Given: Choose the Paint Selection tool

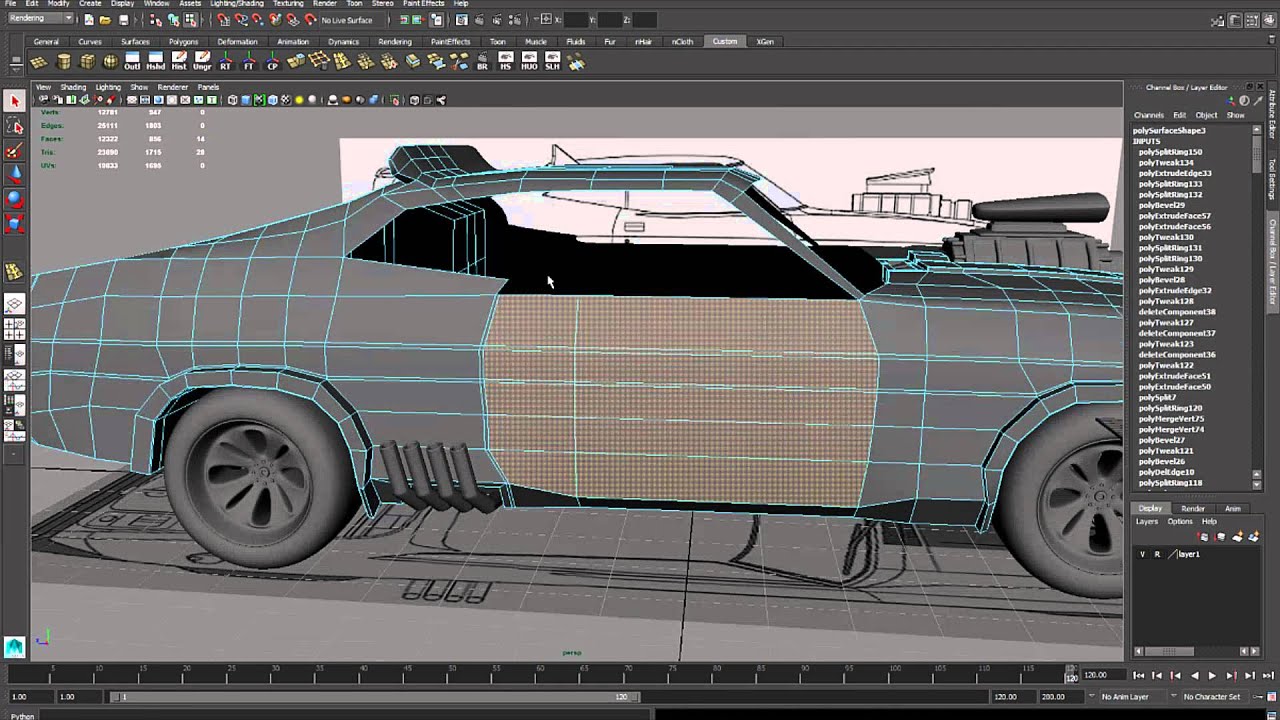Looking at the screenshot, I should click(x=14, y=151).
